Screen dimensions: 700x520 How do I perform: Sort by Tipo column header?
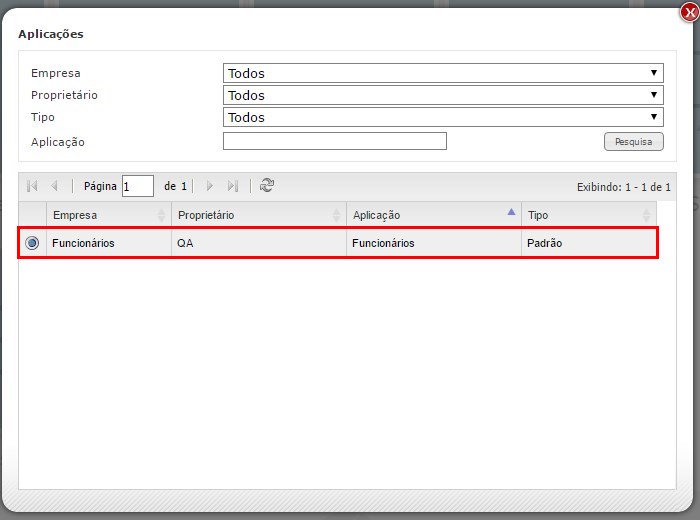click(589, 215)
